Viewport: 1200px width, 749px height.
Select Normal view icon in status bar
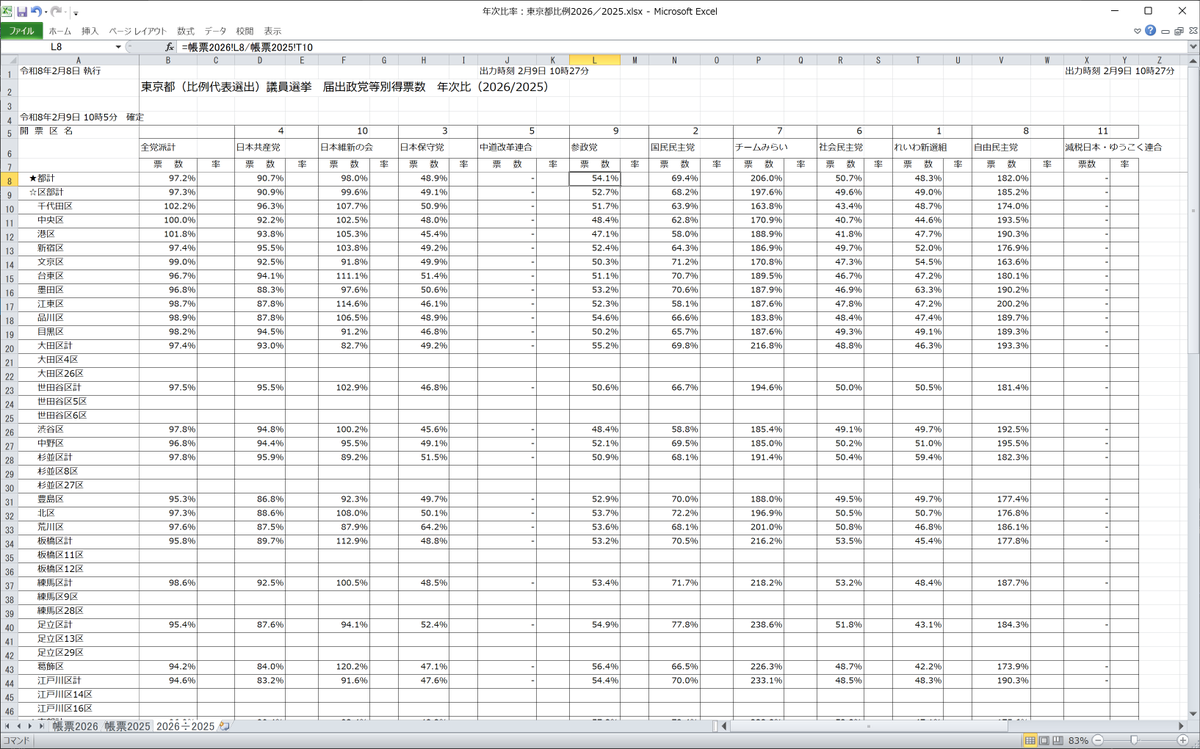(1029, 740)
